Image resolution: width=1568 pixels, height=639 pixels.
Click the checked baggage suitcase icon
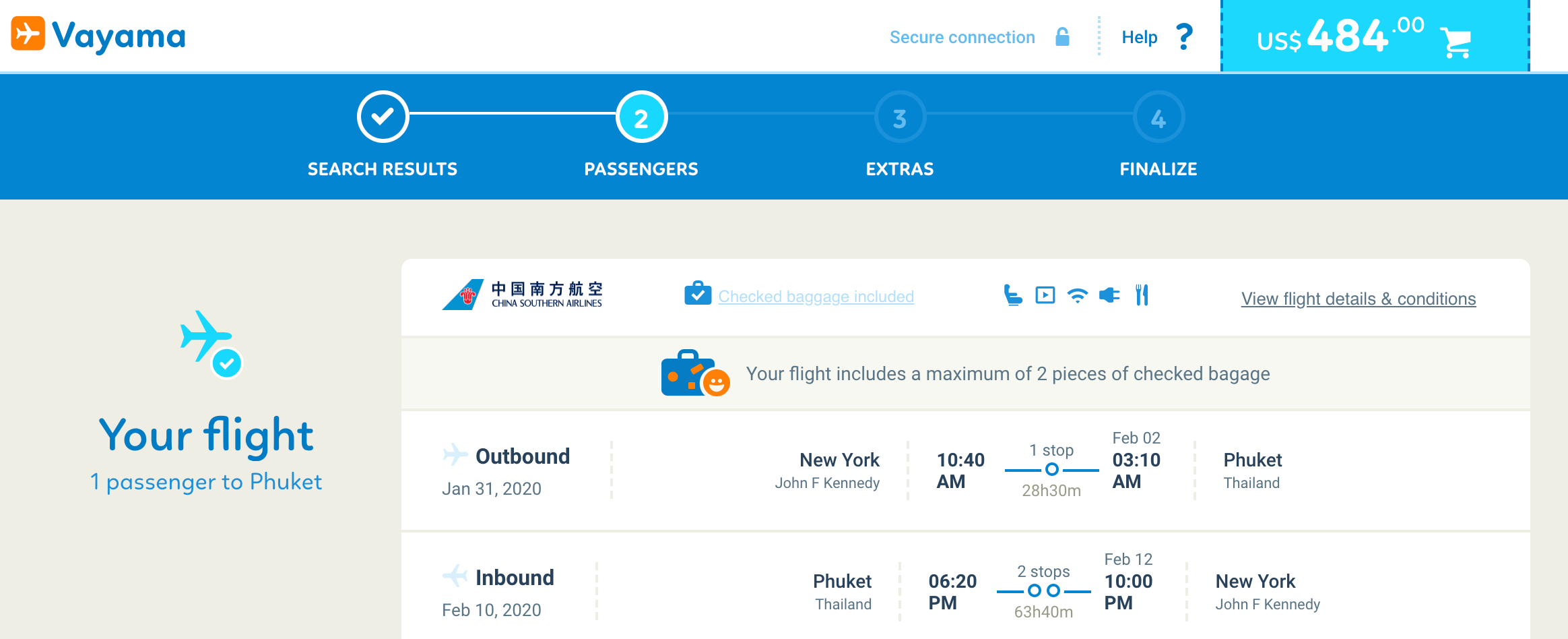(x=698, y=294)
